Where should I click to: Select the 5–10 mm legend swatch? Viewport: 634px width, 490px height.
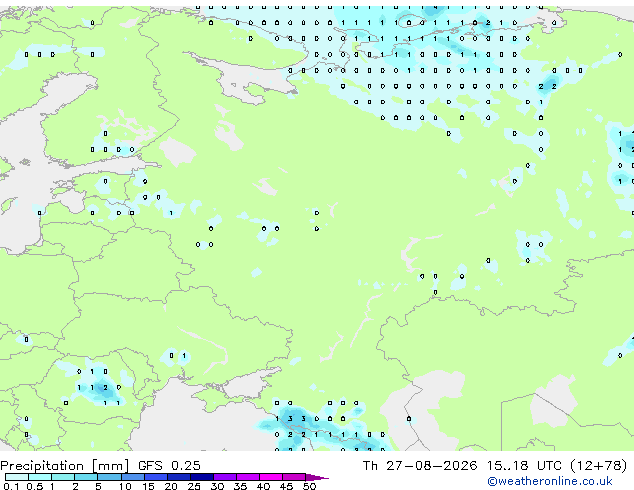(x=109, y=477)
